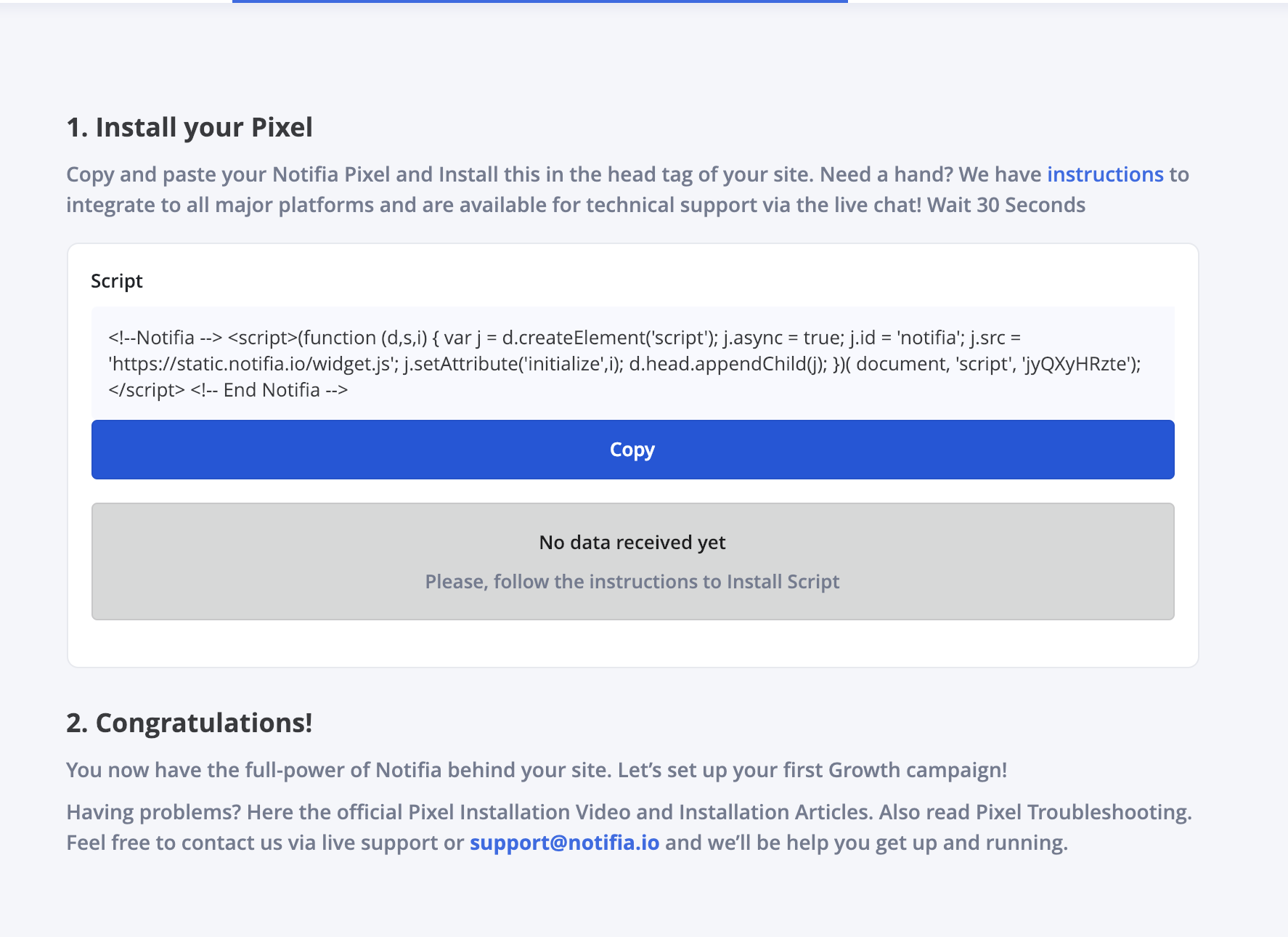Click the 'No data received yet' status text
Screen dimensions: 1288x937
[x=632, y=543]
